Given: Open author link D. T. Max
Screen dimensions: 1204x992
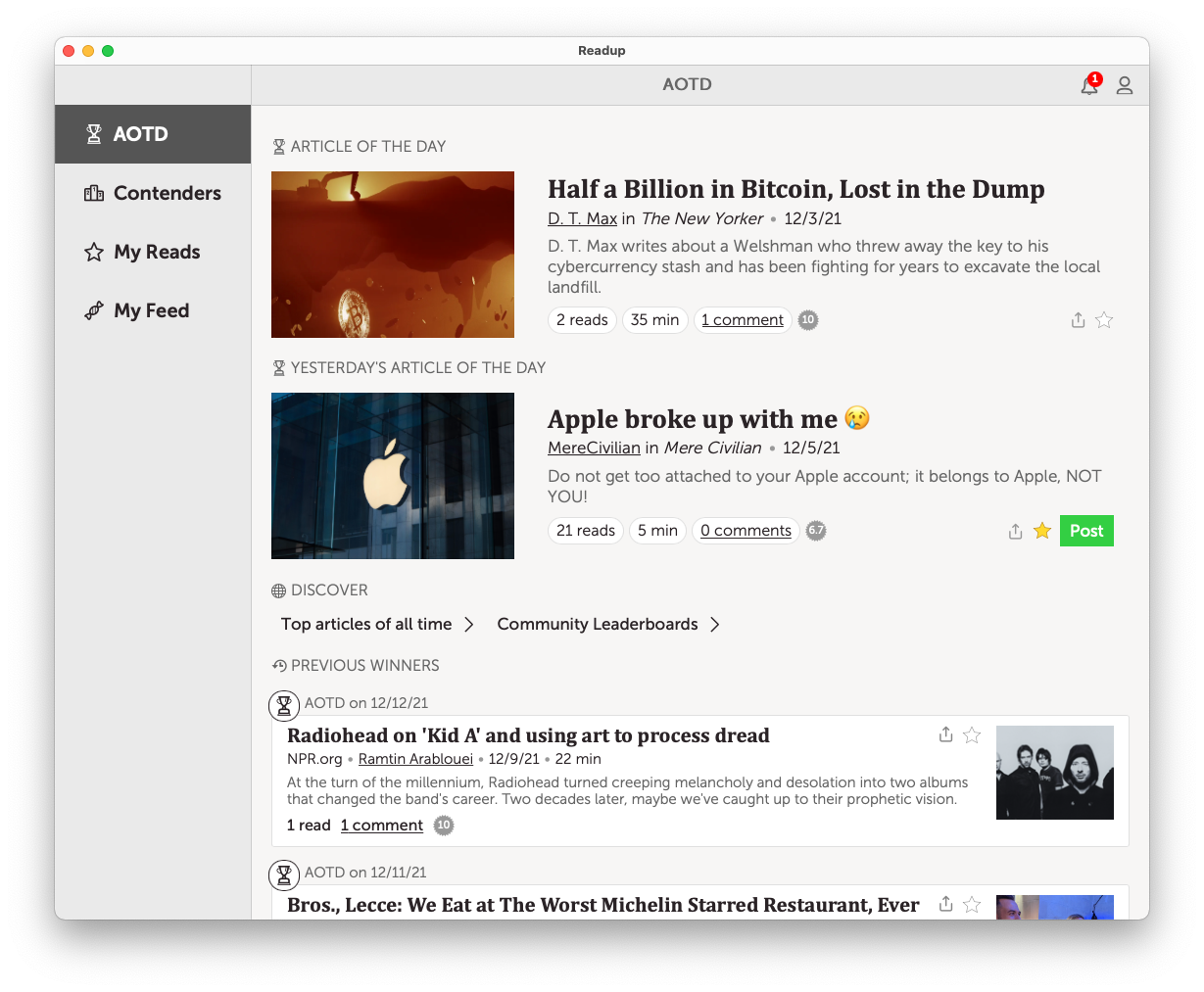Looking at the screenshot, I should click(x=582, y=218).
